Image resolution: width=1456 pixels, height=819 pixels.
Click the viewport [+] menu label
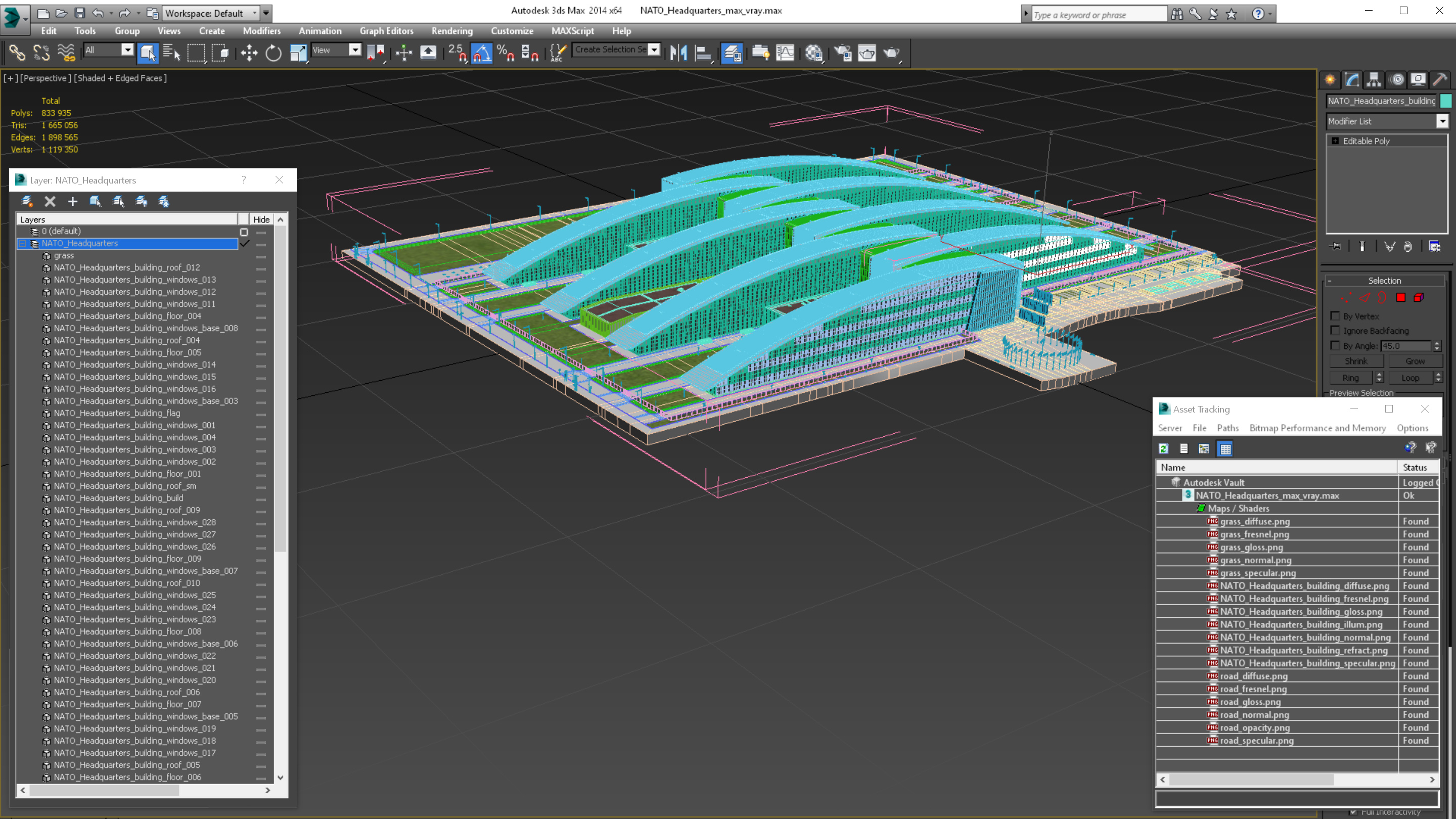pyautogui.click(x=10, y=78)
